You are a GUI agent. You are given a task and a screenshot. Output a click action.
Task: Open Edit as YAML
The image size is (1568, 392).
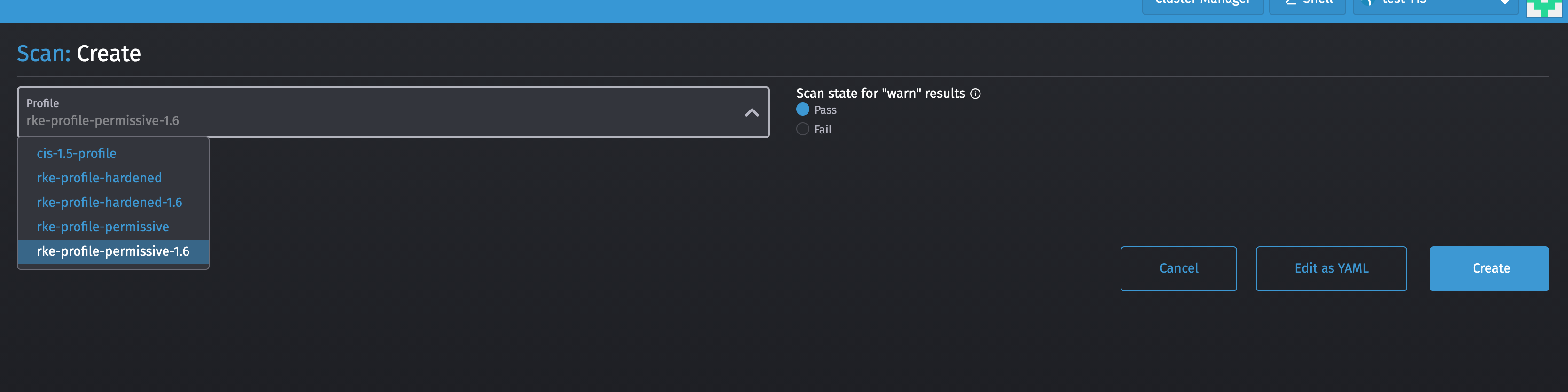[1331, 268]
